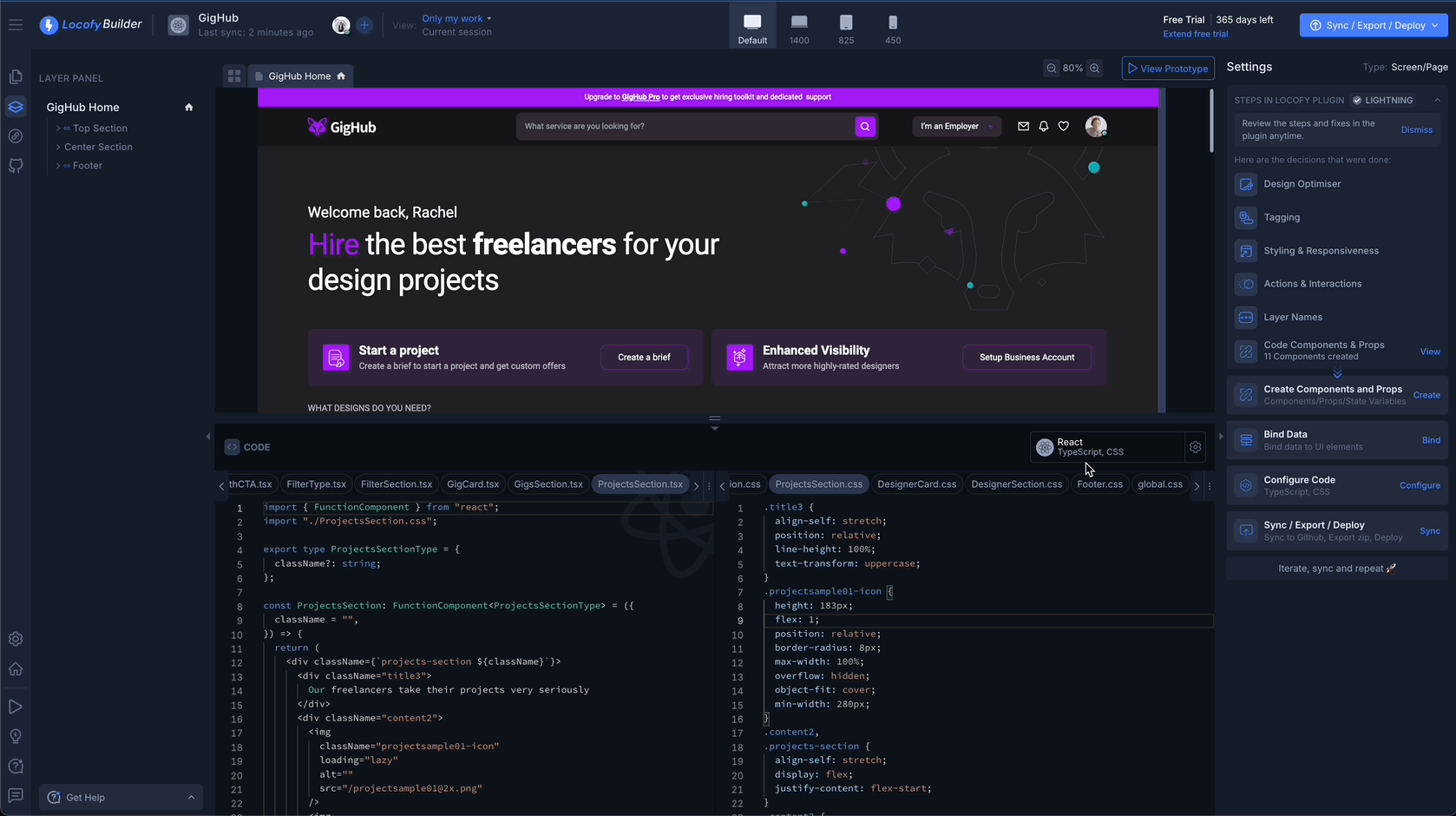The width and height of the screenshot is (1456, 816).
Task: Add a collaborator with plus icon
Action: pos(364,25)
